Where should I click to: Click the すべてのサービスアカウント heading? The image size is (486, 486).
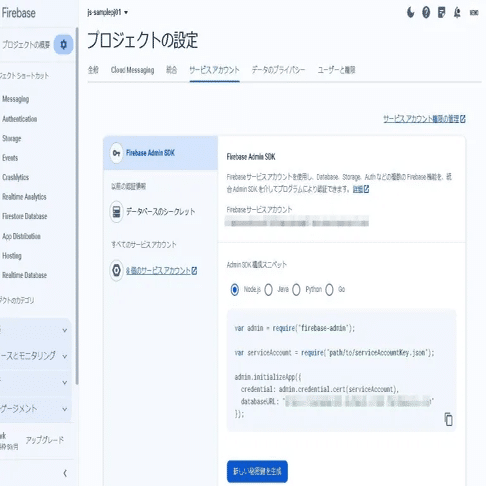[144, 245]
